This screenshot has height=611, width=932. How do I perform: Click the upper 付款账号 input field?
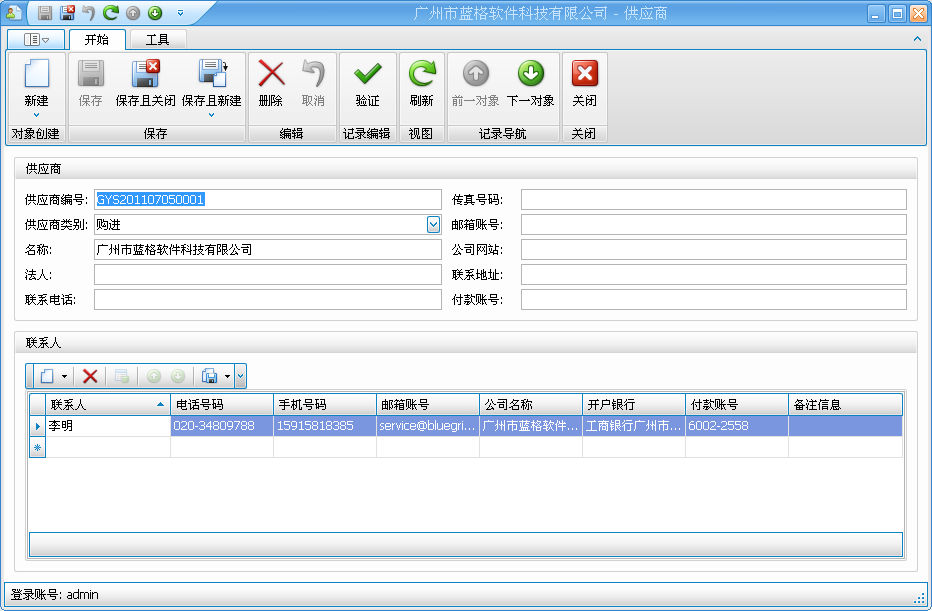pyautogui.click(x=713, y=300)
